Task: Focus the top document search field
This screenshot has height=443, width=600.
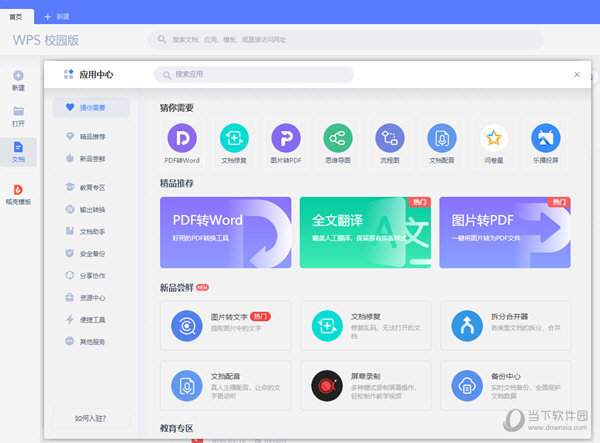Action: coord(346,40)
